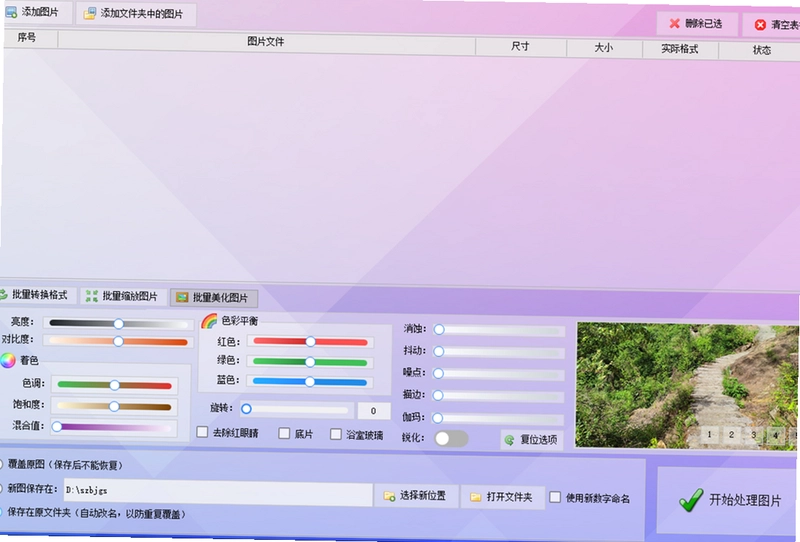The image size is (800, 542).
Task: Click the 选择新位置 button
Action: [416, 496]
